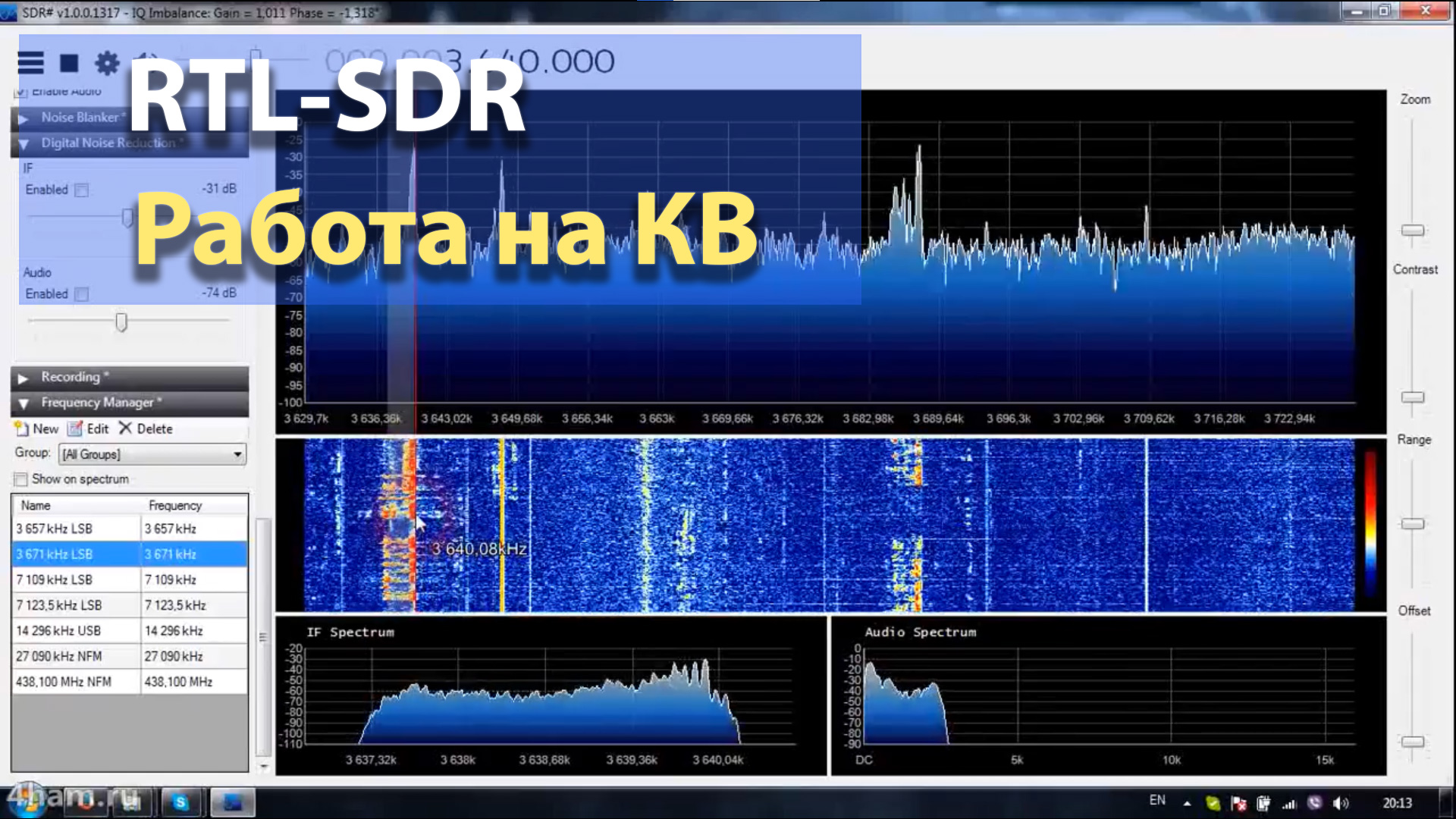Expand the Noise Blanker panel
The image size is (1456, 819).
(x=23, y=117)
